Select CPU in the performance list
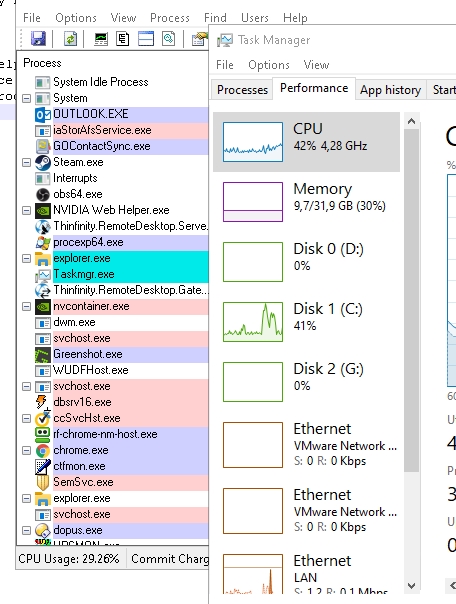 tap(307, 142)
